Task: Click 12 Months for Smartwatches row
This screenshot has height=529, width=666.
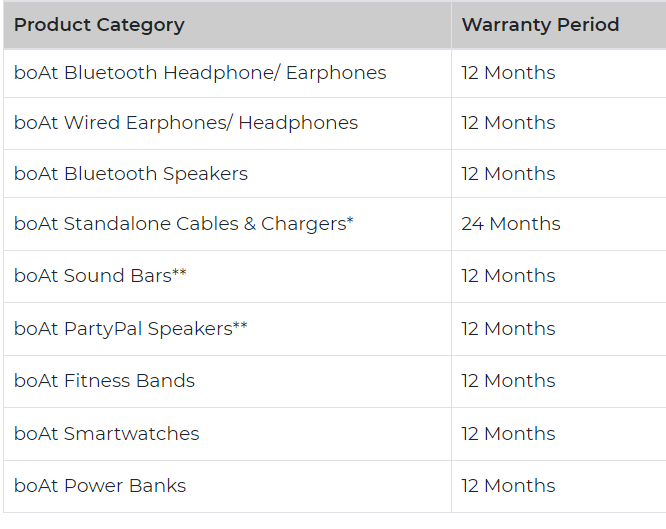Action: coord(508,434)
